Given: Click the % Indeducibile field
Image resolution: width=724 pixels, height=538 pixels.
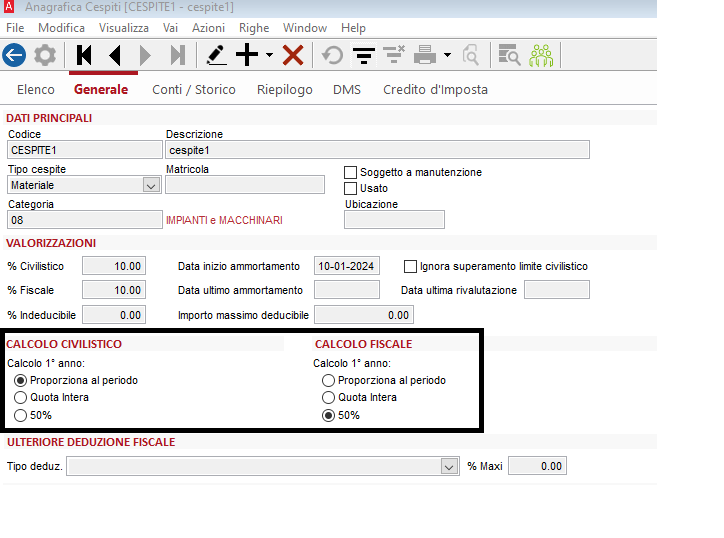Looking at the screenshot, I should (114, 315).
